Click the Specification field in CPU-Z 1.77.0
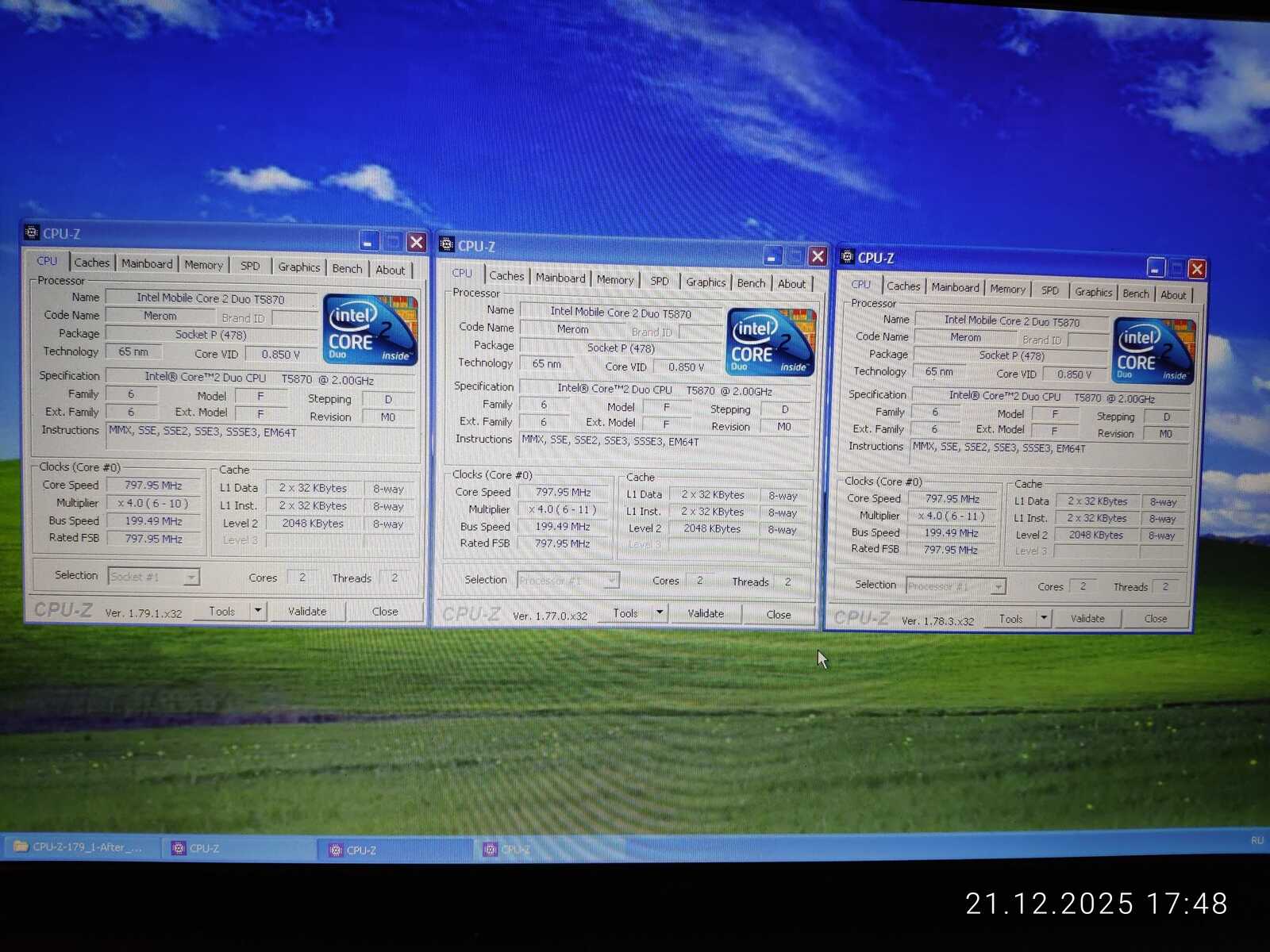The width and height of the screenshot is (1270, 952). pos(665,390)
